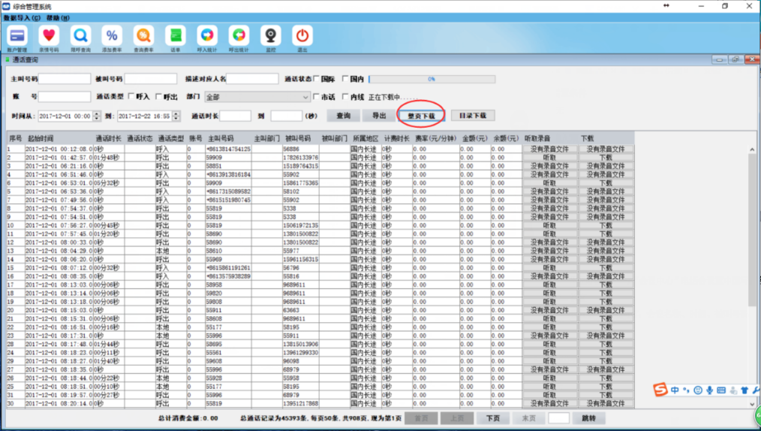Open the 帮助(H) menu
The height and width of the screenshot is (431, 761).
click(x=58, y=18)
